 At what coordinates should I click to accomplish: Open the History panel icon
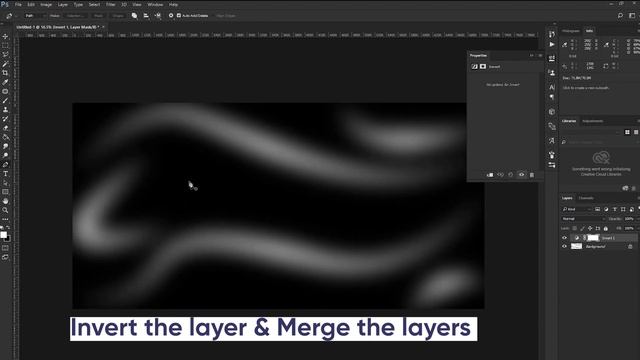pyautogui.click(x=552, y=34)
